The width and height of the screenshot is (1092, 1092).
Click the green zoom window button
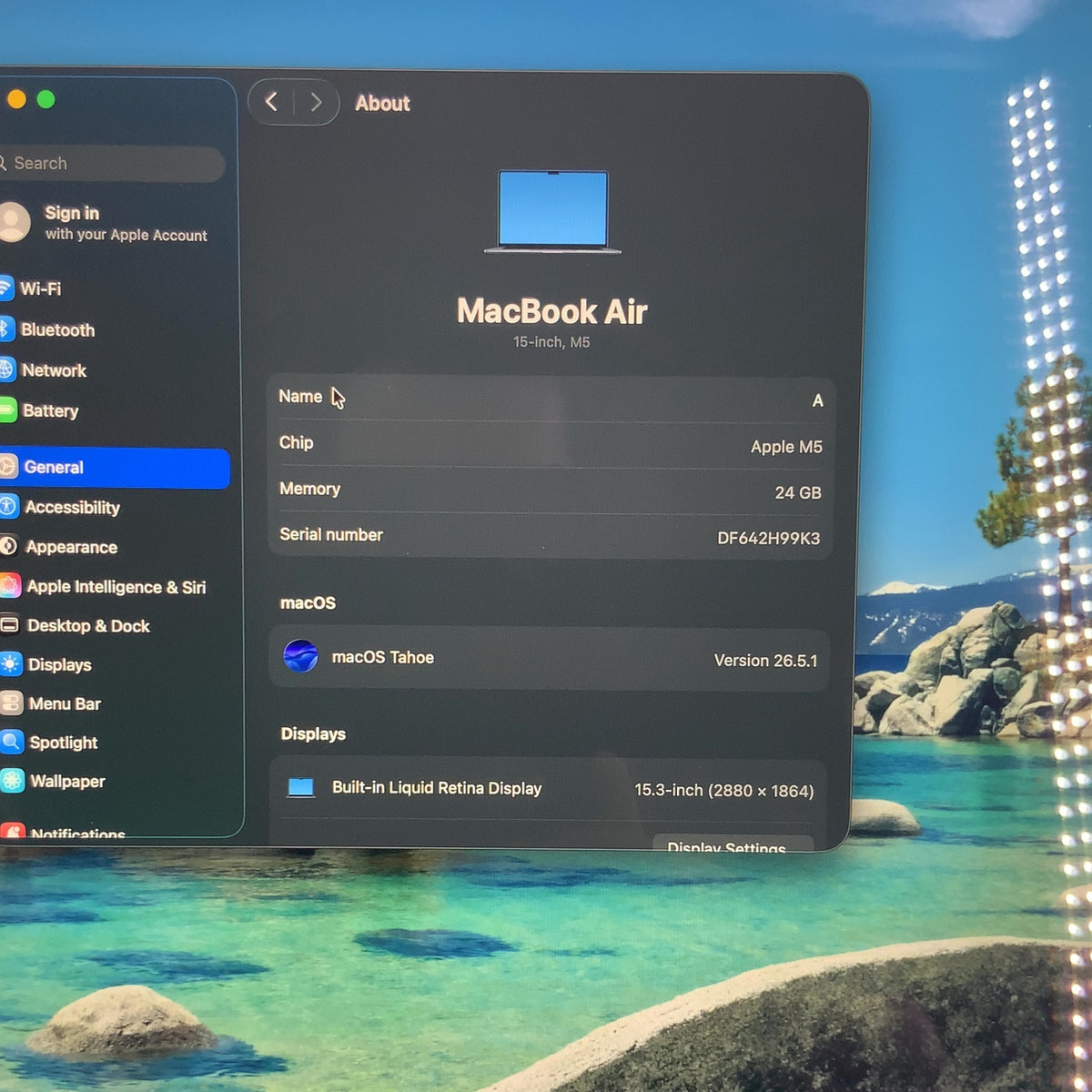coord(45,99)
